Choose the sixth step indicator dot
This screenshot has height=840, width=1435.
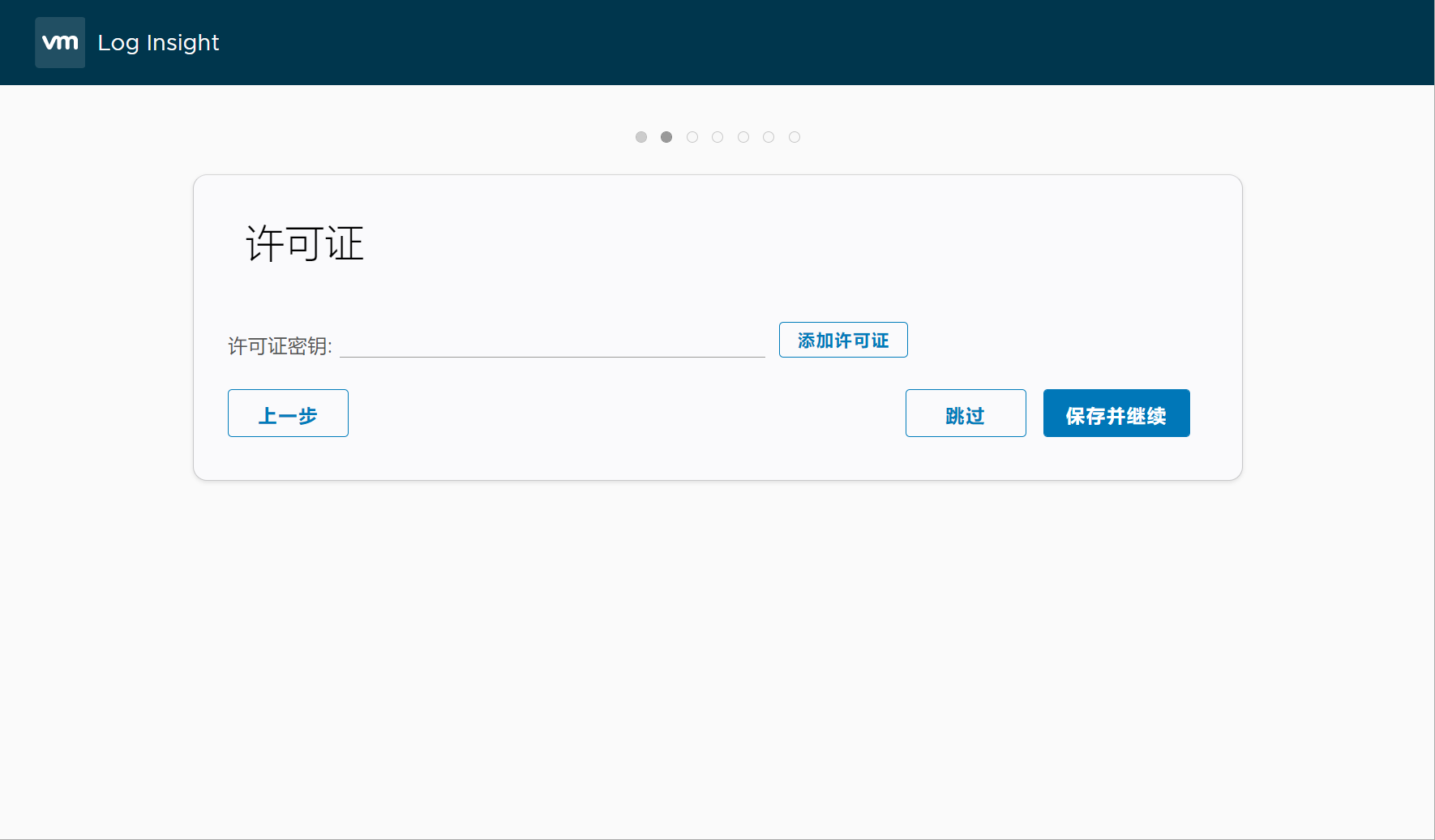tap(769, 137)
